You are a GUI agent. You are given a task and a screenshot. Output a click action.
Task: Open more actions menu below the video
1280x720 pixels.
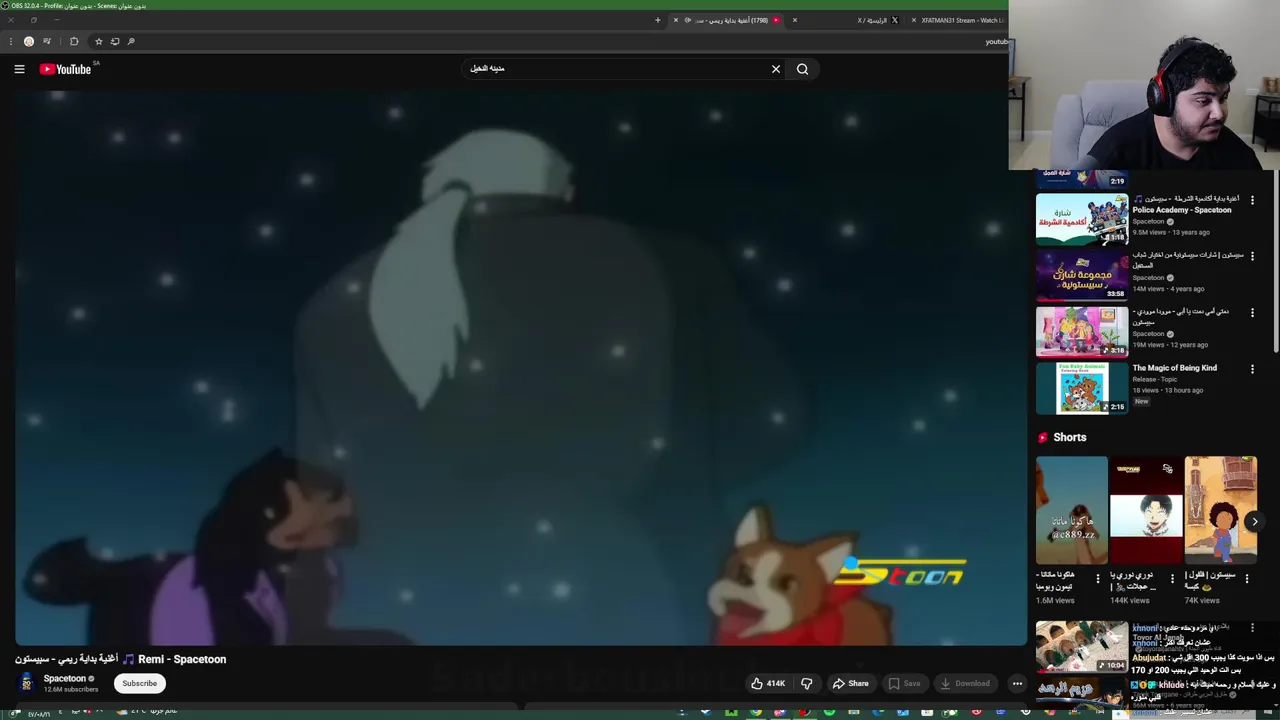coord(1017,684)
